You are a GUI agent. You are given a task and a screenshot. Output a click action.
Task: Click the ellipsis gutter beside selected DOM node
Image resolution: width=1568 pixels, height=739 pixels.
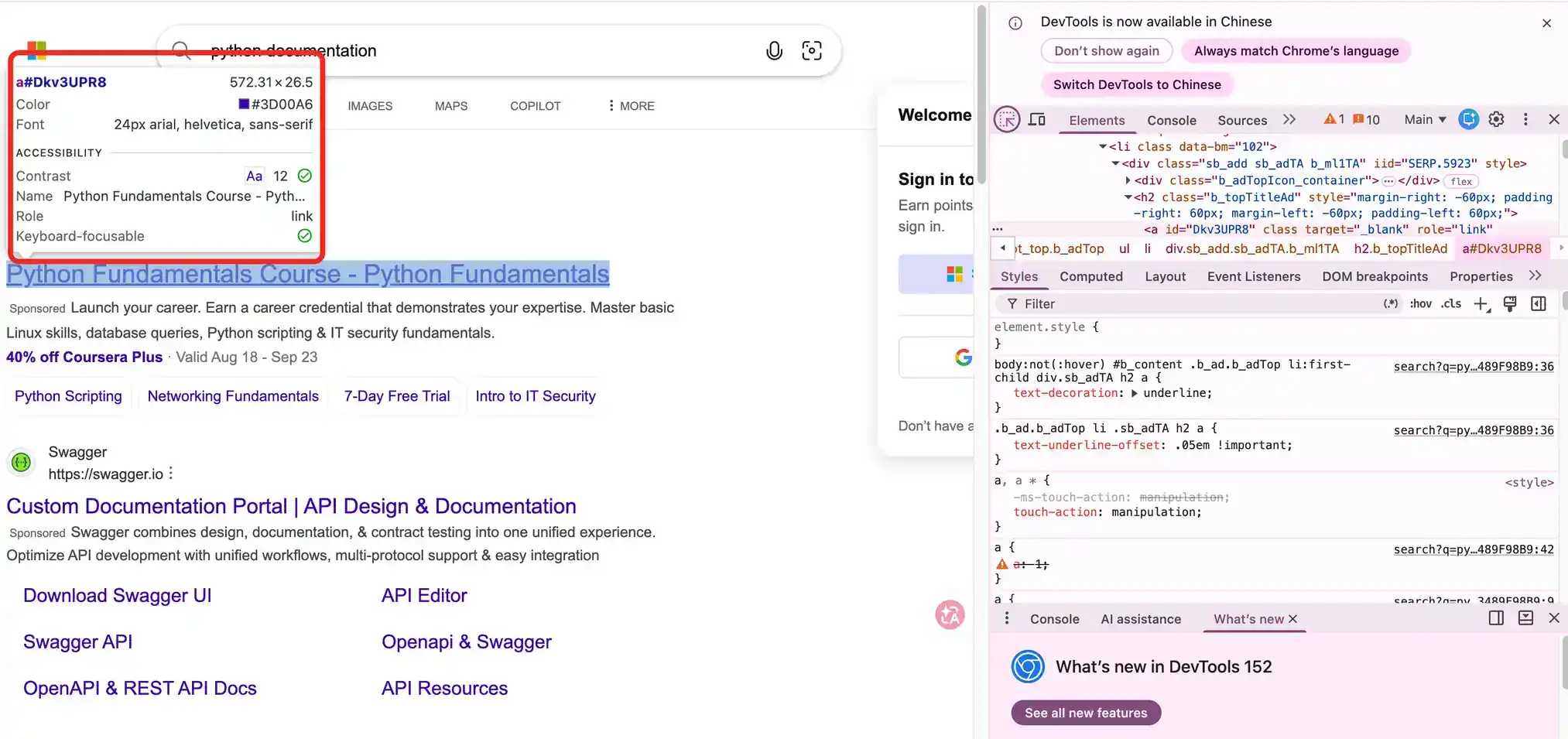(998, 229)
